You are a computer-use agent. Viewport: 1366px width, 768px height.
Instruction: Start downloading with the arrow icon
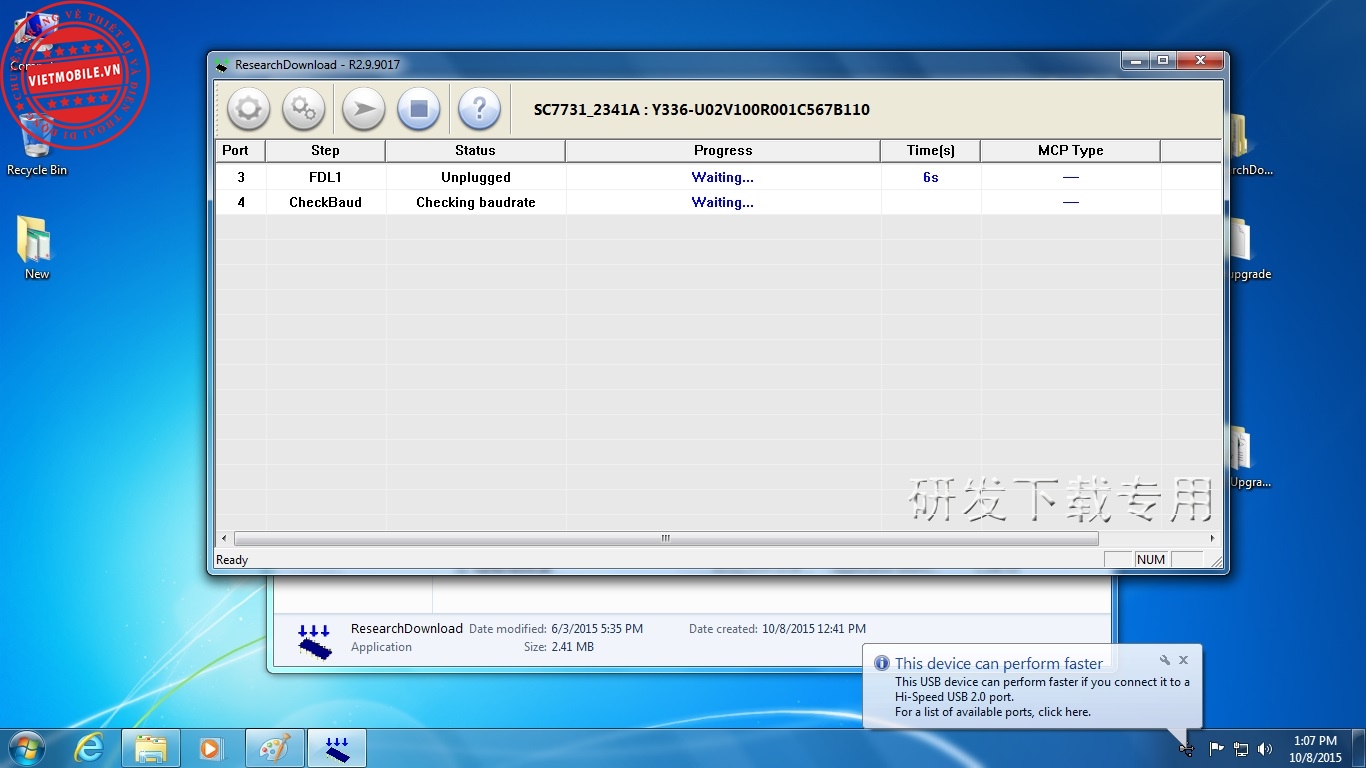pyautogui.click(x=364, y=109)
